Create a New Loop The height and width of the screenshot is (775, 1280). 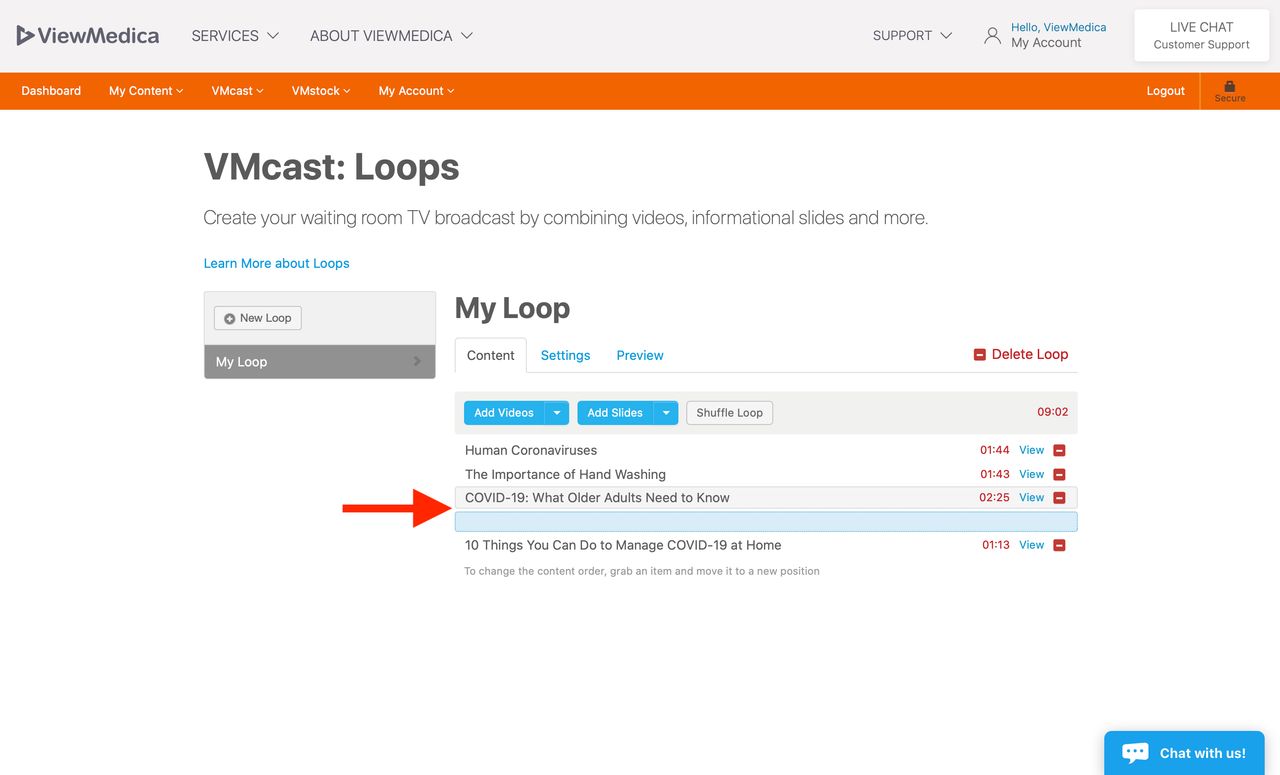click(x=258, y=318)
